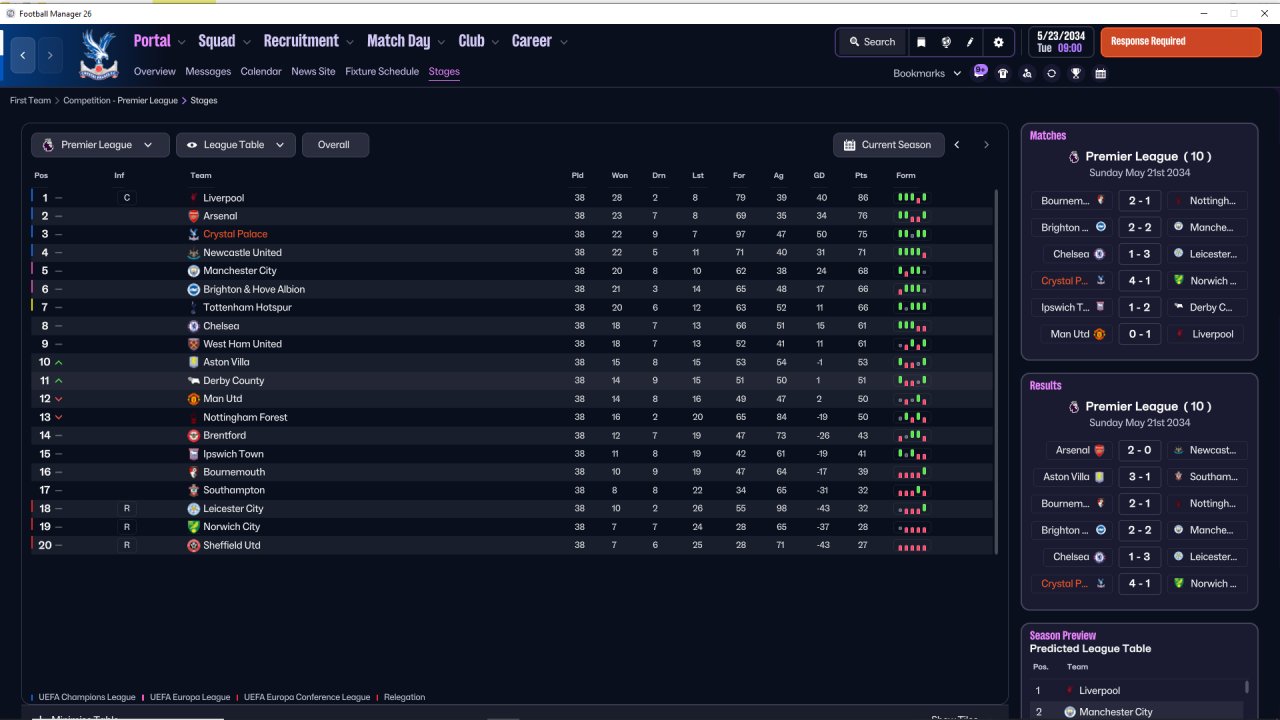Open Competition - Premier League breadcrumb link

[120, 101]
